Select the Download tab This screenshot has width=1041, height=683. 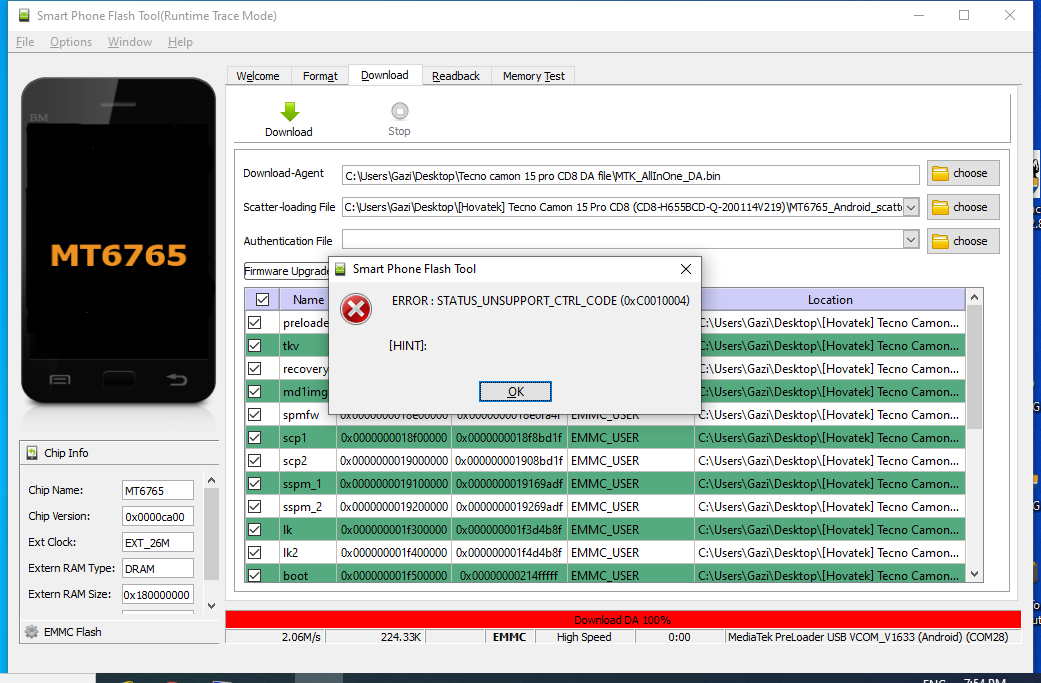[x=385, y=75]
